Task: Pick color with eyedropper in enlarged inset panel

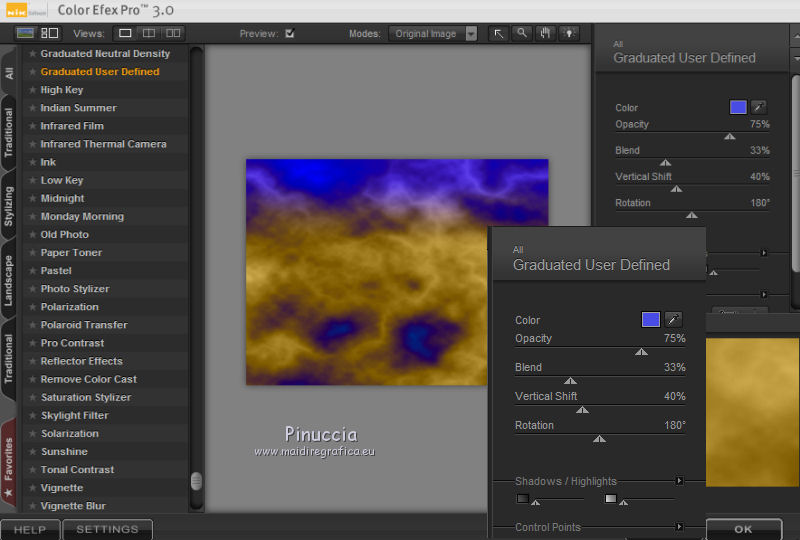Action: coord(673,320)
